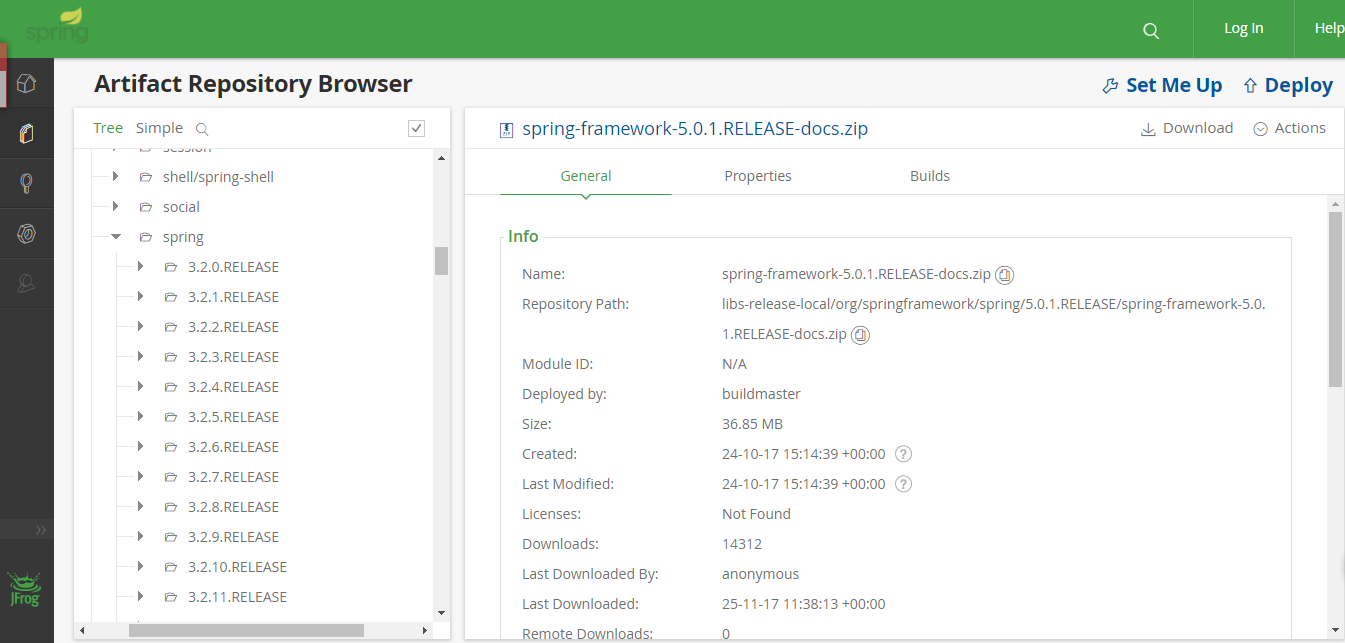Expand 3.2.0.RELEASE node
Viewport: 1345px width, 643px height.
[141, 266]
